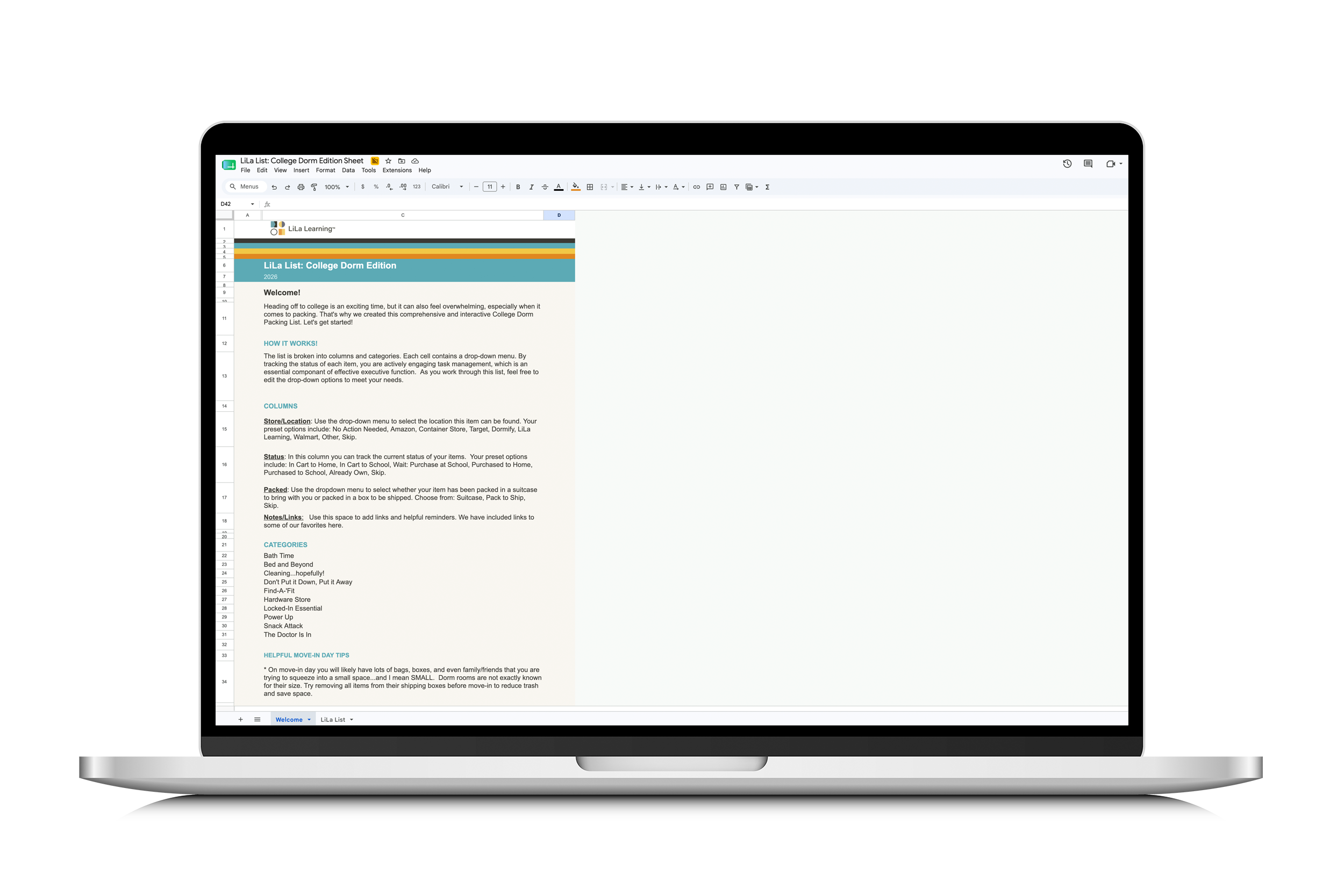Open the Calibri font dropdown
Viewport: 1344px width, 896px height.
point(447,187)
